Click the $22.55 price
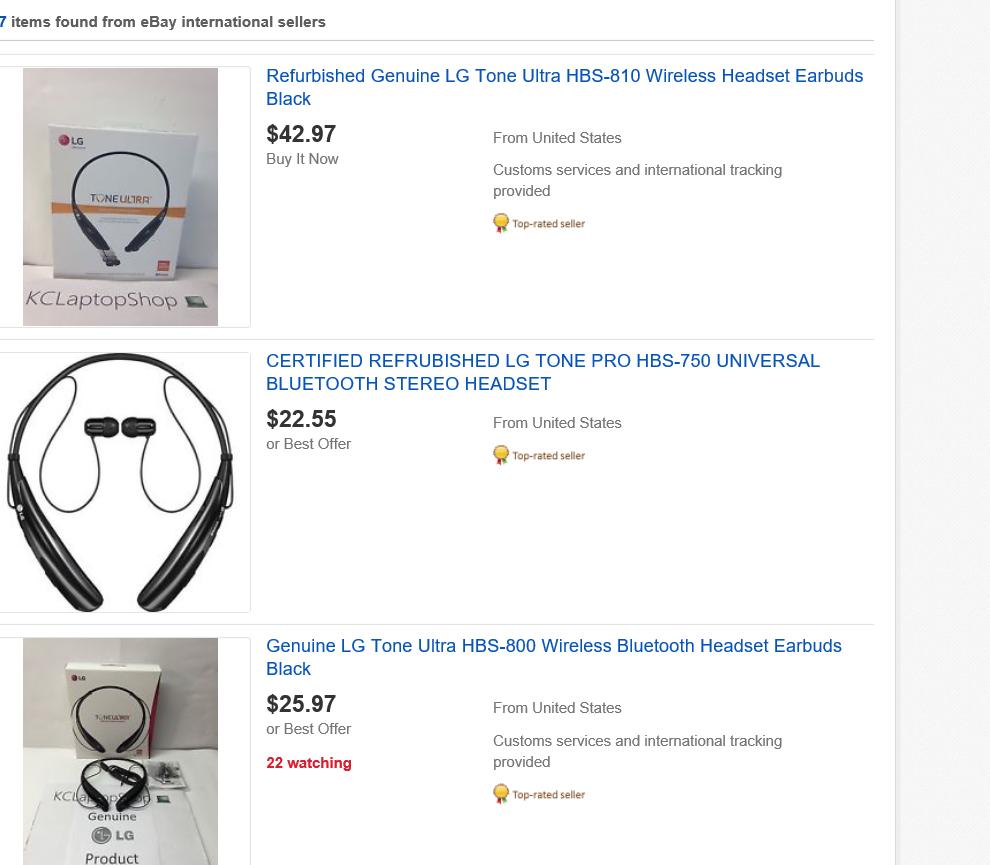990x865 pixels. pos(301,419)
